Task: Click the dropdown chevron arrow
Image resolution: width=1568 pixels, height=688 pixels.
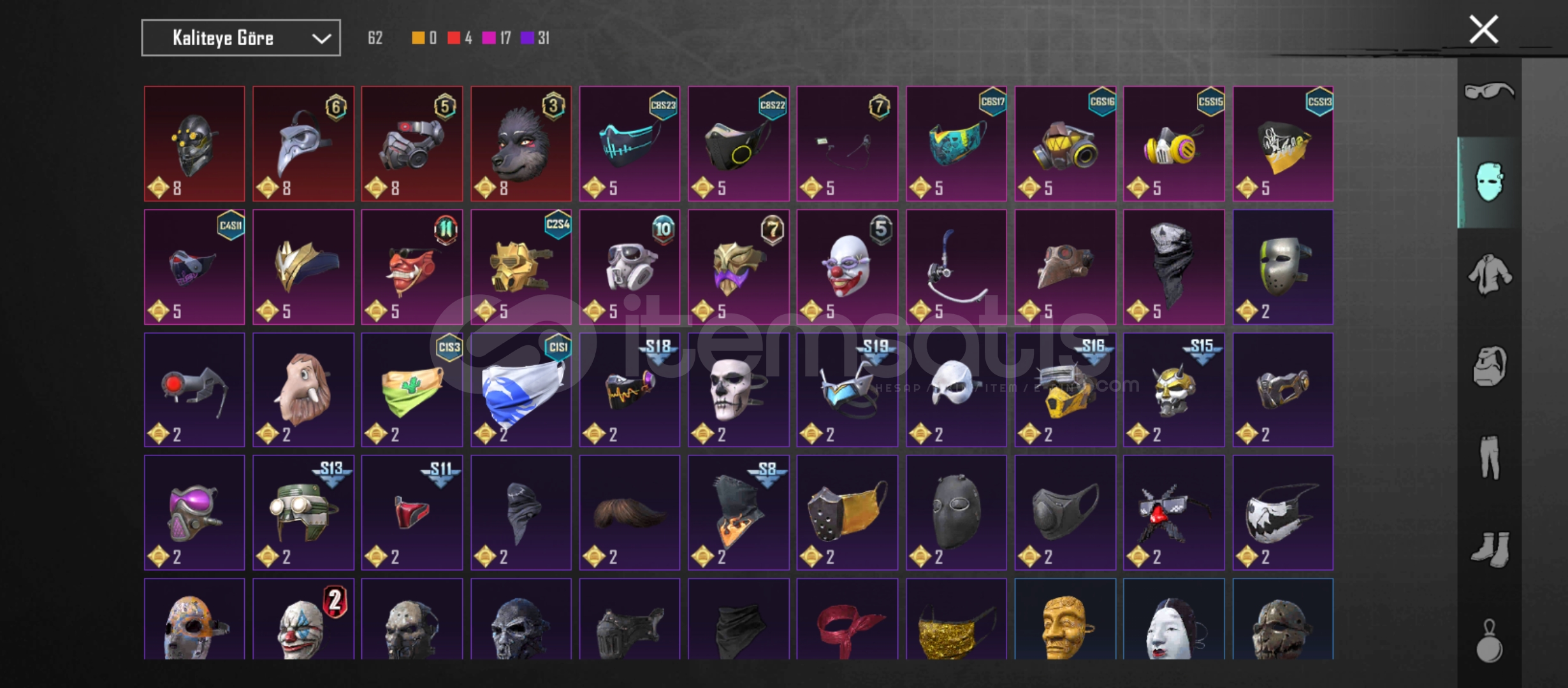Action: [321, 39]
